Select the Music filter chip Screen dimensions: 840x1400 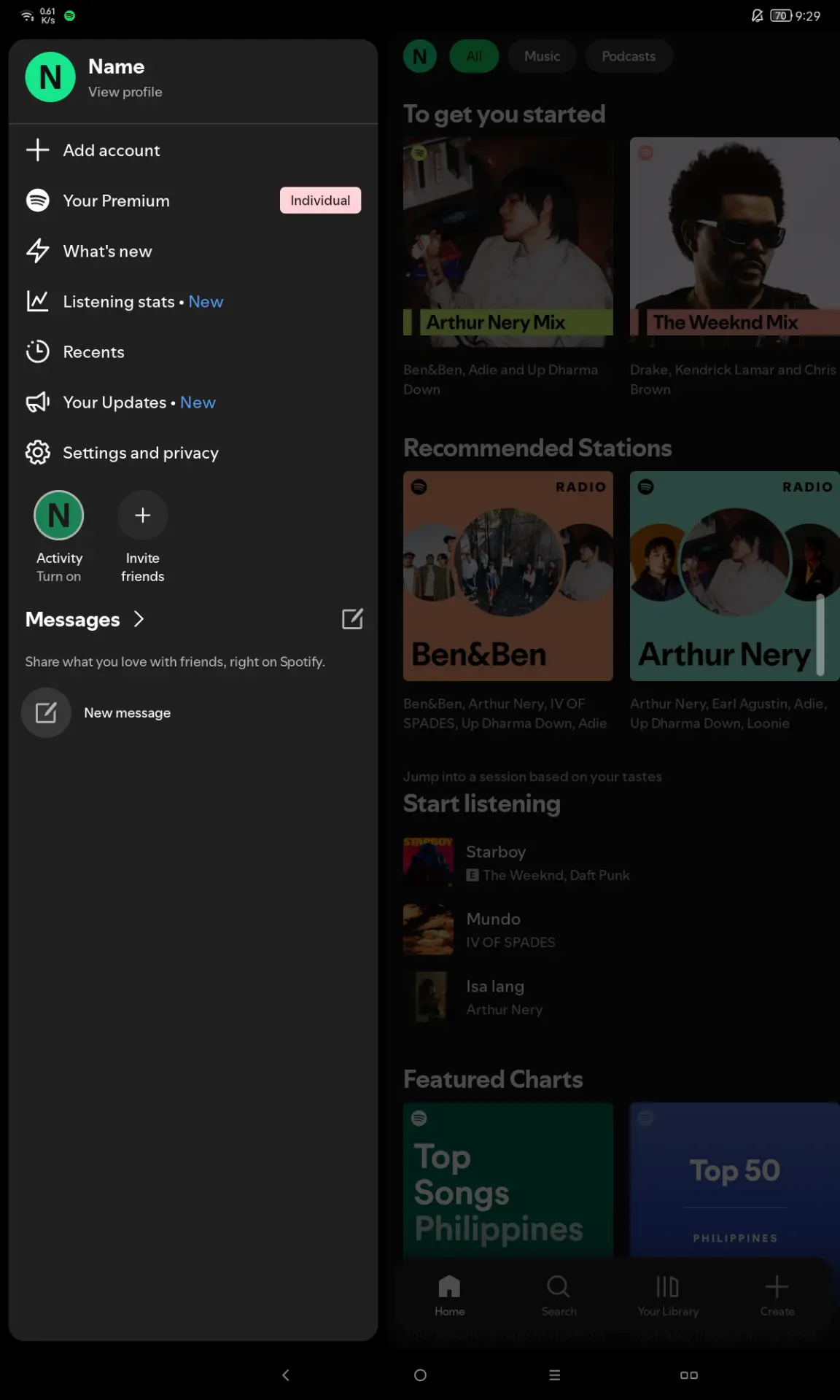542,56
